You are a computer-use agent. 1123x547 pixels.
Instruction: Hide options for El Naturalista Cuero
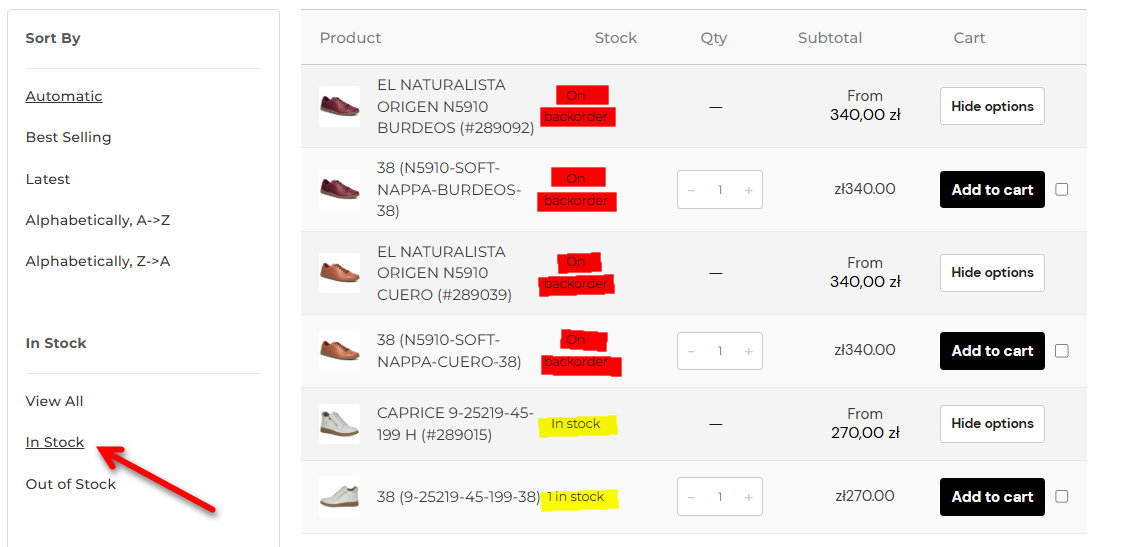click(992, 272)
